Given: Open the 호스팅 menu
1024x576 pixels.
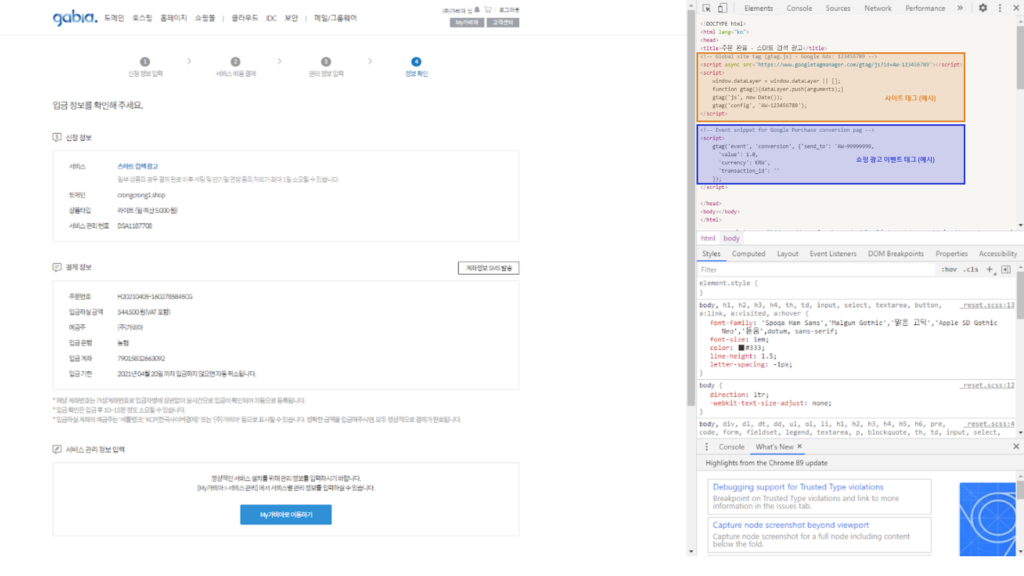Looking at the screenshot, I should 142,18.
